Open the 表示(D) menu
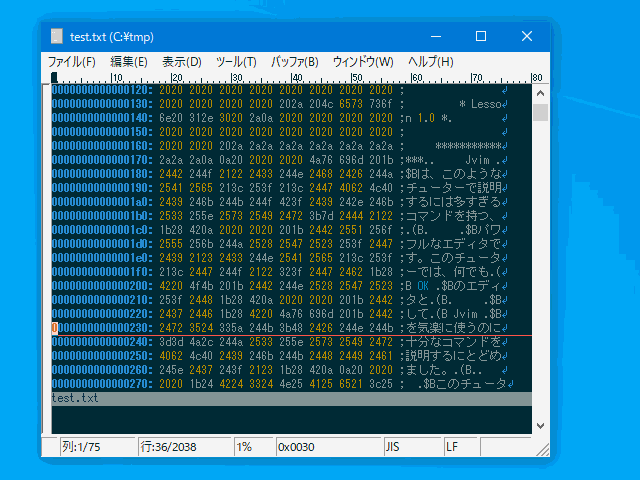Image resolution: width=640 pixels, height=480 pixels. point(182,62)
